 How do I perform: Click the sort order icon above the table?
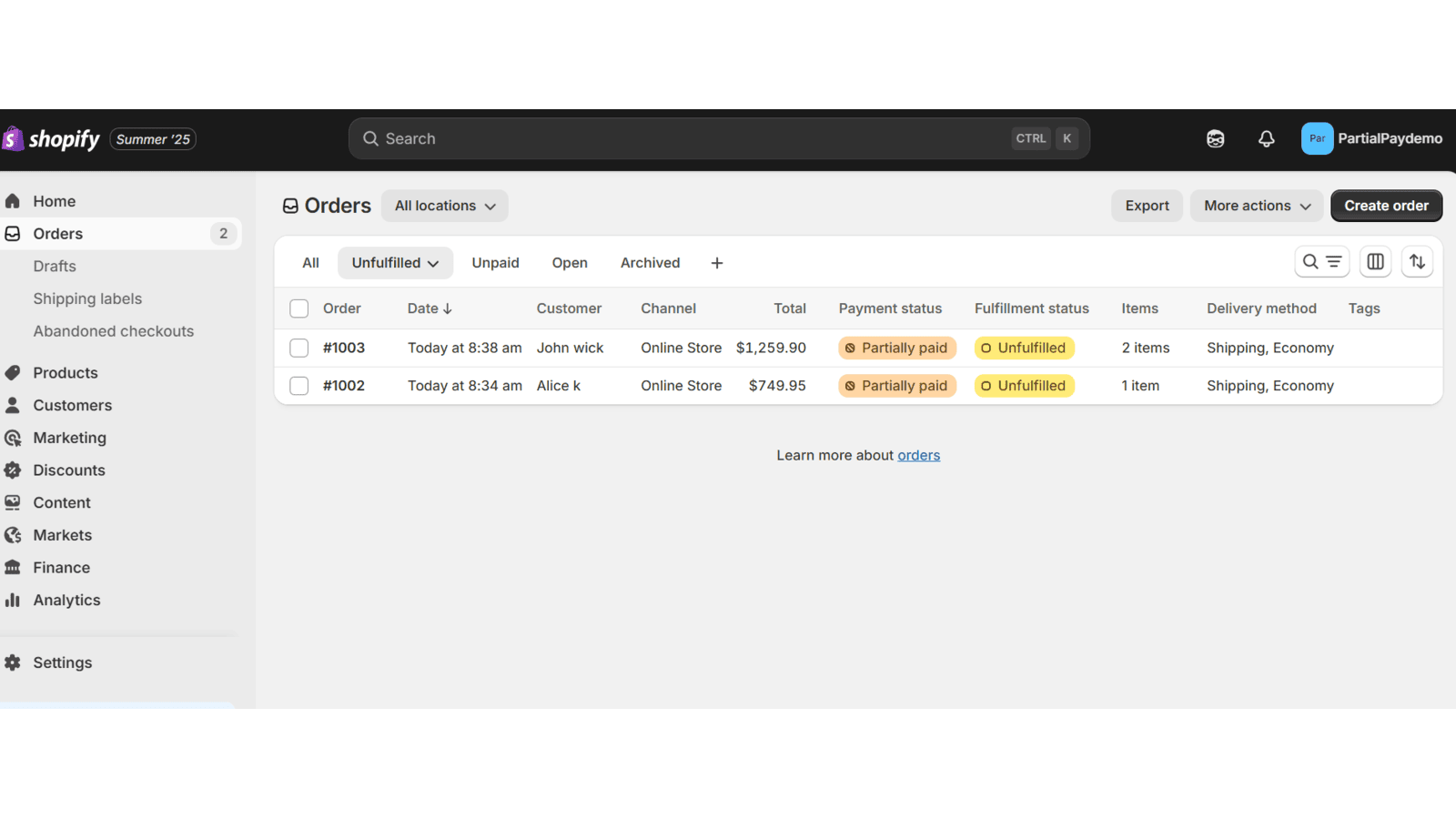[x=1417, y=261]
